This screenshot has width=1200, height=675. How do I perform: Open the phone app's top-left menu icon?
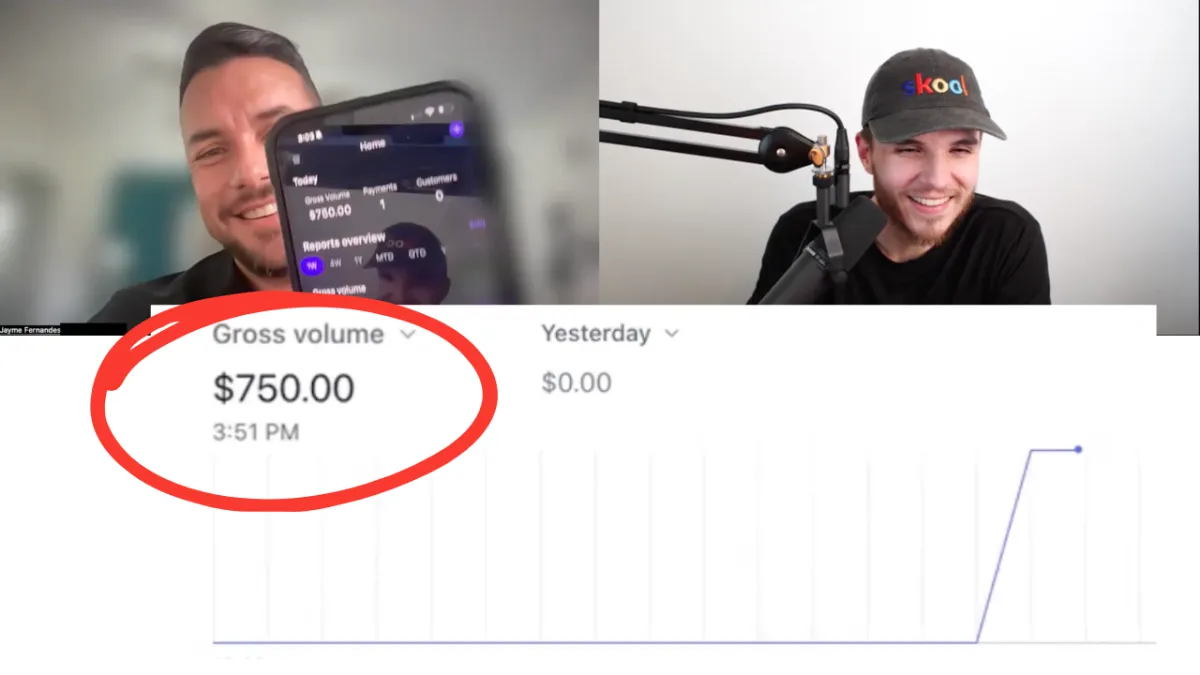click(x=296, y=160)
